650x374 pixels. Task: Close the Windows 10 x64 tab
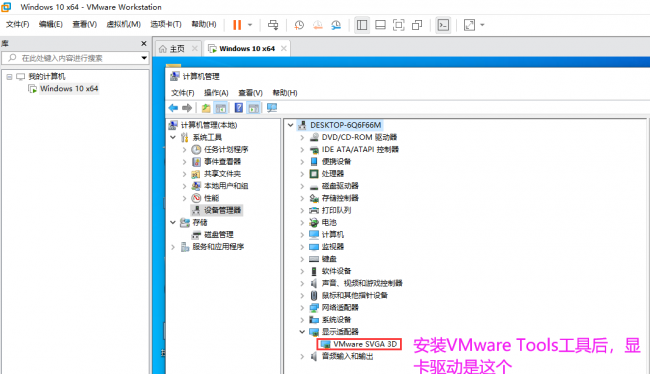click(x=284, y=49)
